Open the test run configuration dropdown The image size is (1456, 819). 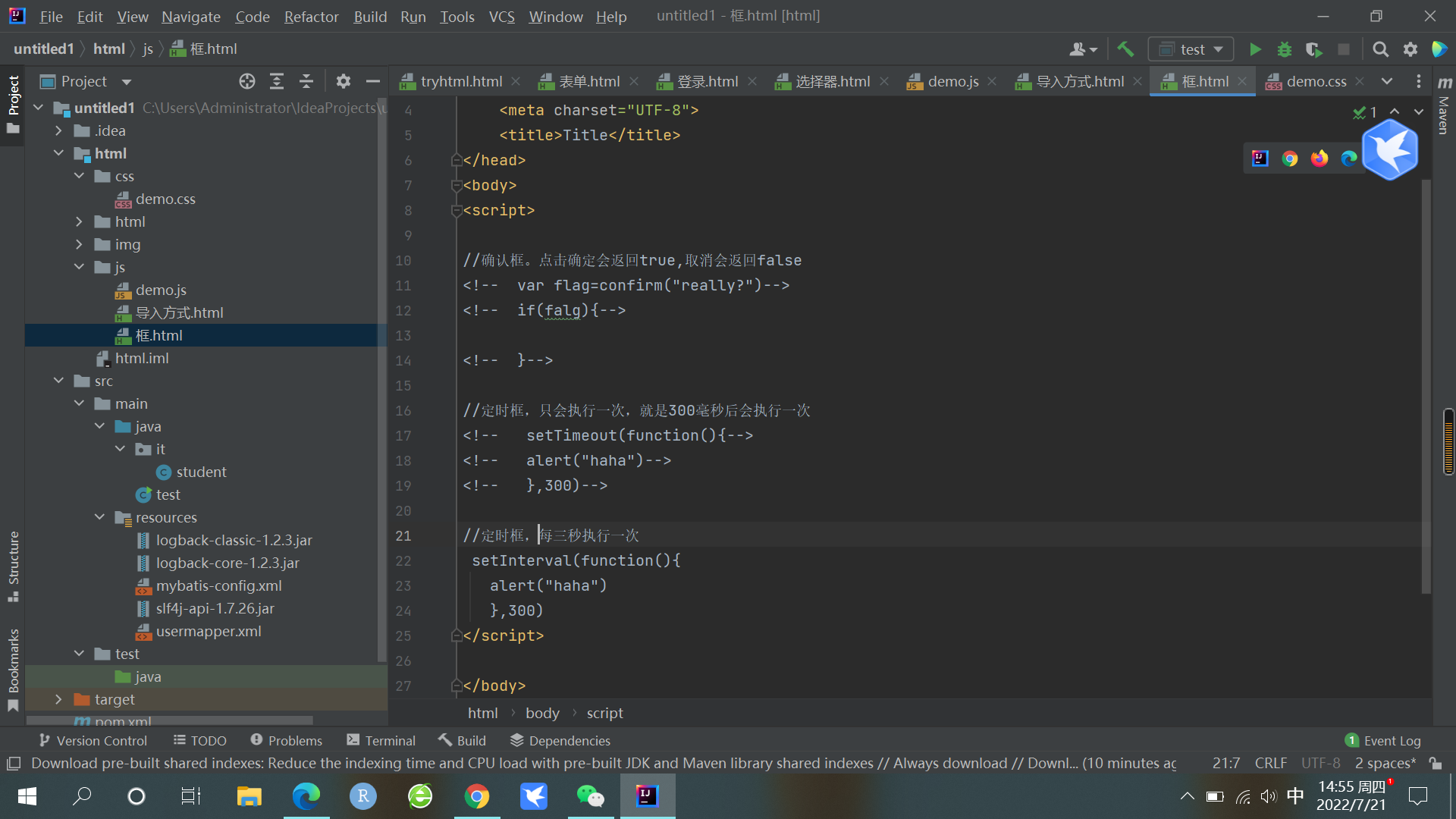pyautogui.click(x=1191, y=49)
